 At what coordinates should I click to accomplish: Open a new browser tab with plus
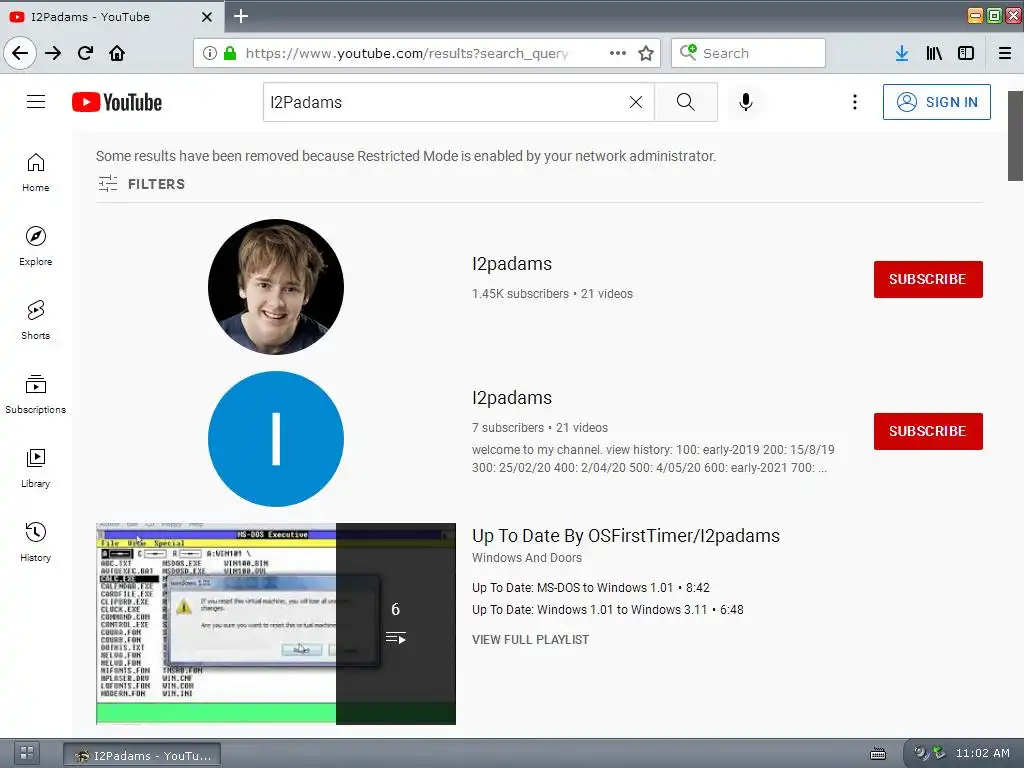tap(241, 16)
